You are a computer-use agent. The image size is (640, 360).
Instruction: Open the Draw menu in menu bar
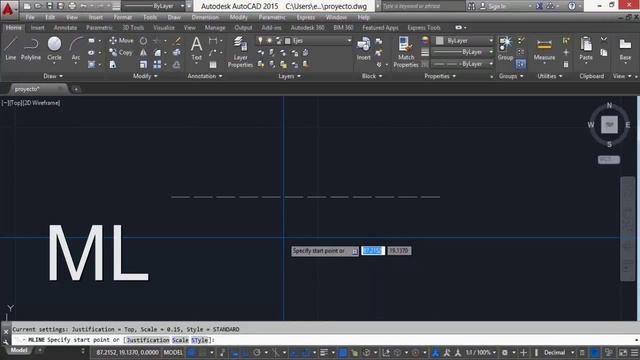pos(174,18)
